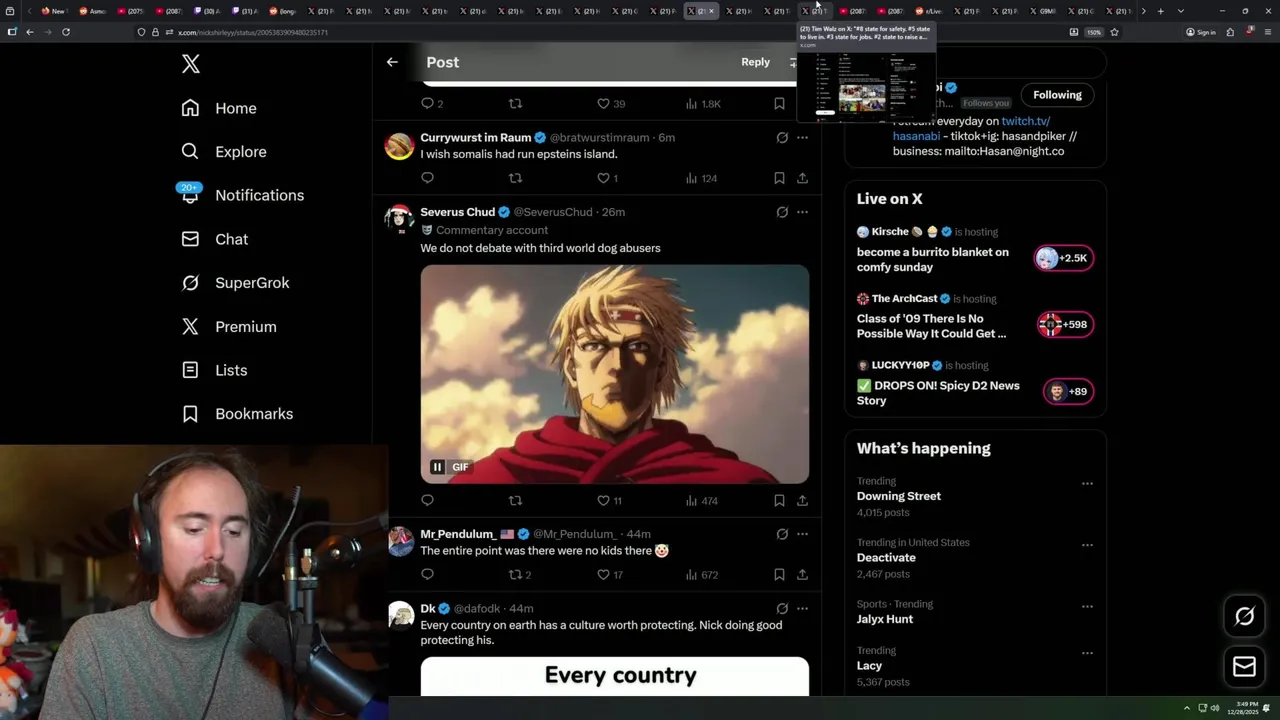View analytics of Currywurst im Raum's post

(x=702, y=178)
